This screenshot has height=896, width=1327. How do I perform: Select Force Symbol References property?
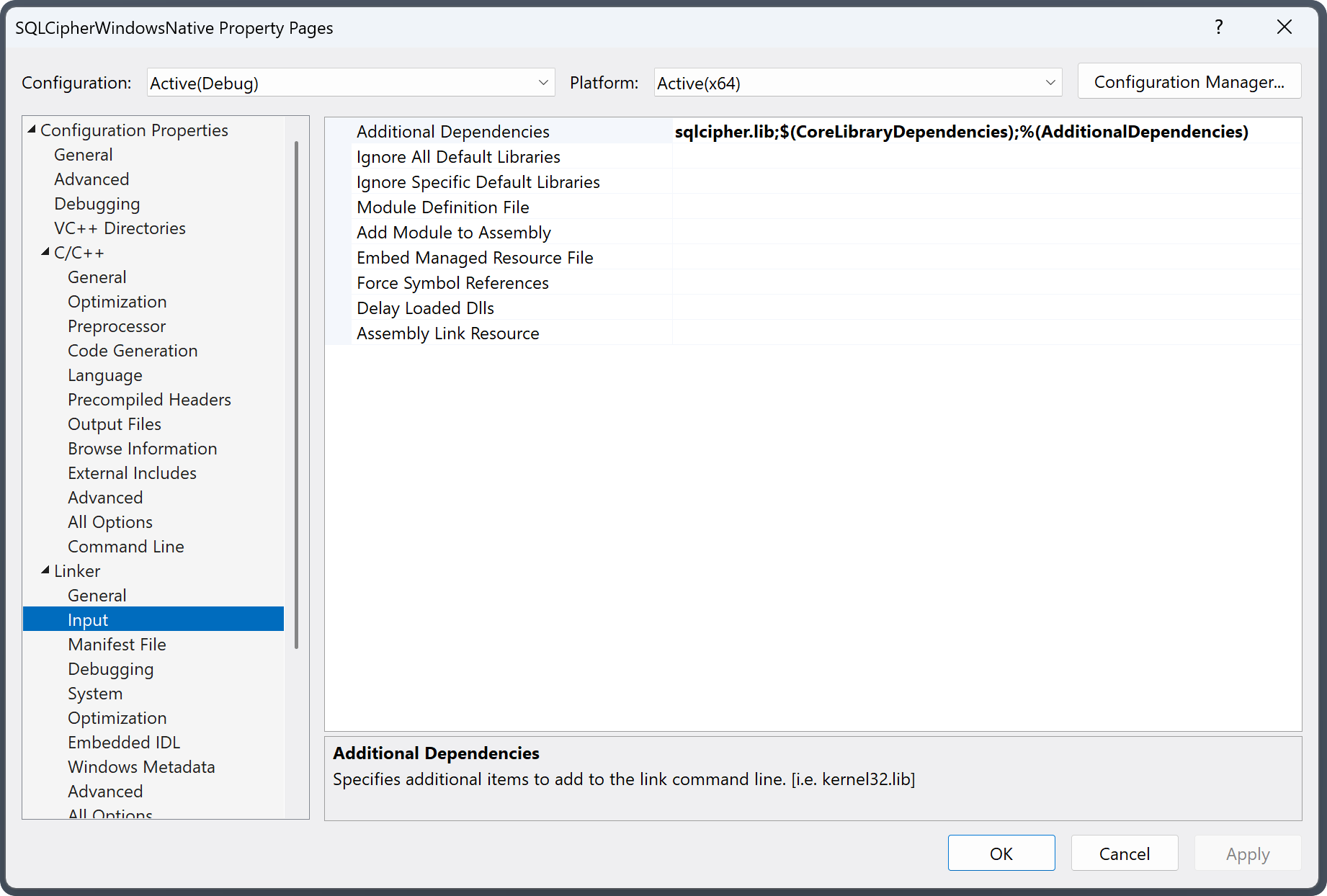(452, 283)
